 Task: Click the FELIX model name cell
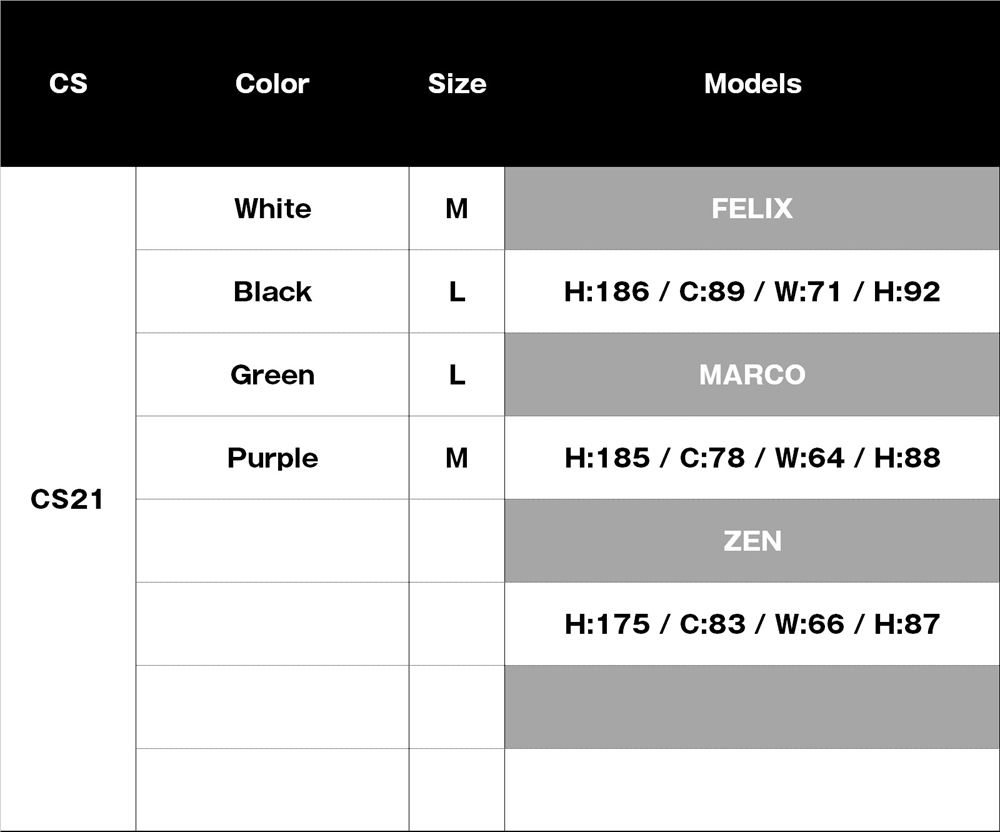[752, 209]
